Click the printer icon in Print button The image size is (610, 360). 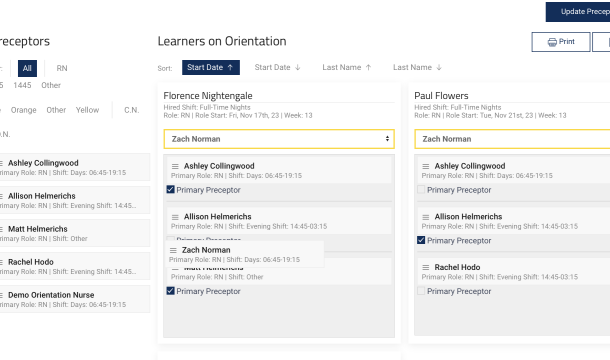click(x=552, y=42)
